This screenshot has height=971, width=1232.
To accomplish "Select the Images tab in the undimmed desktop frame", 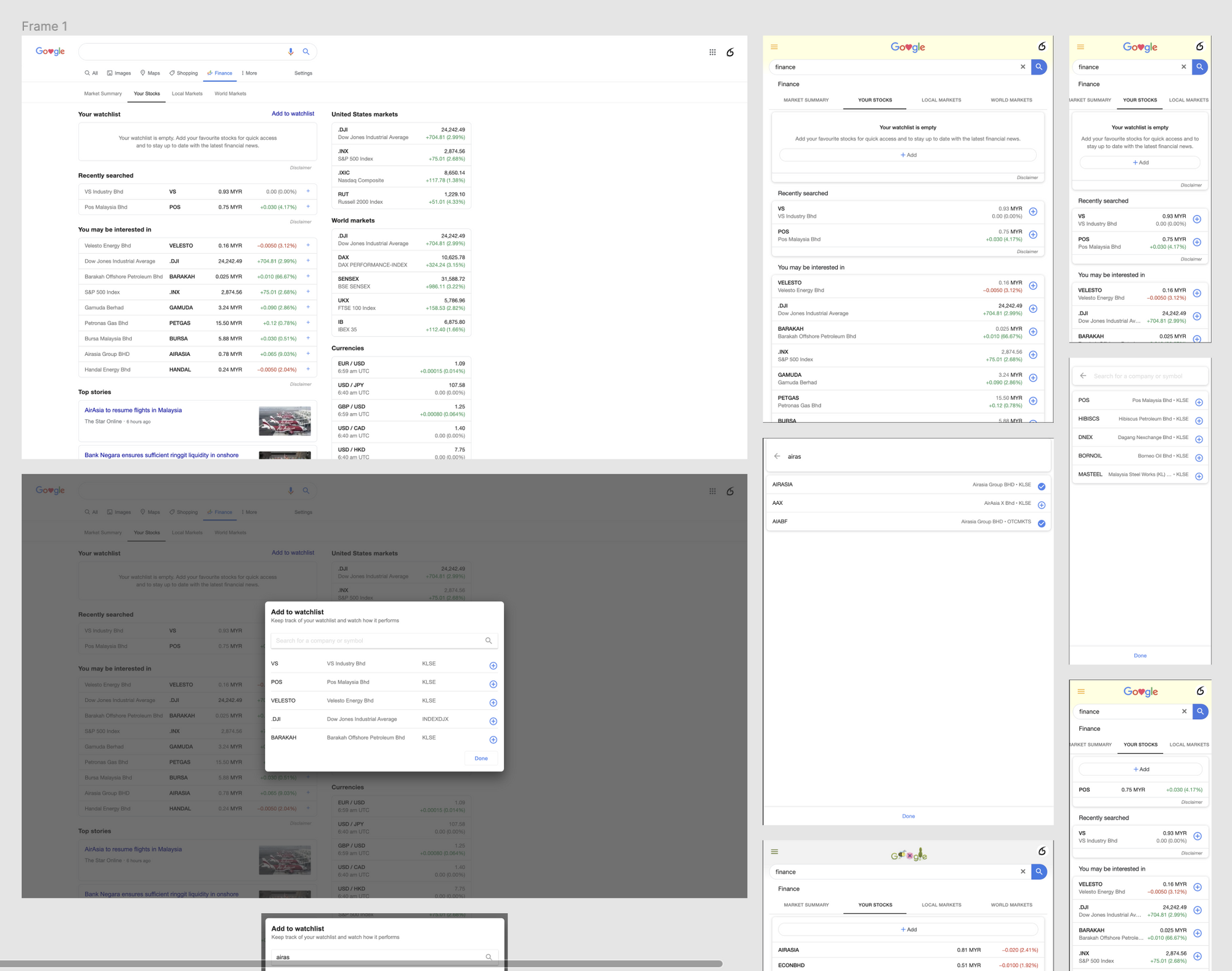I will click(x=119, y=73).
